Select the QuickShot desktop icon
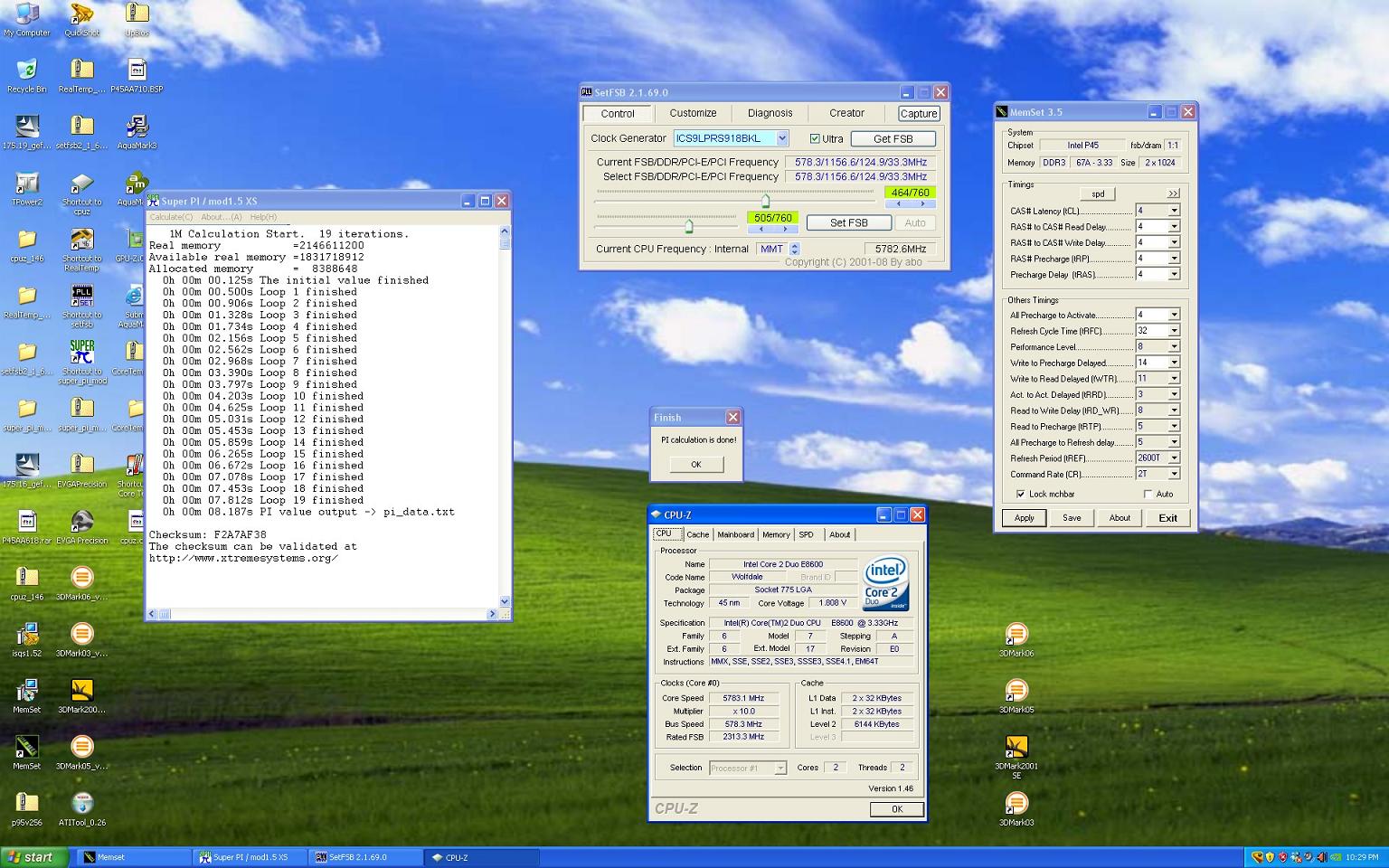 82,18
